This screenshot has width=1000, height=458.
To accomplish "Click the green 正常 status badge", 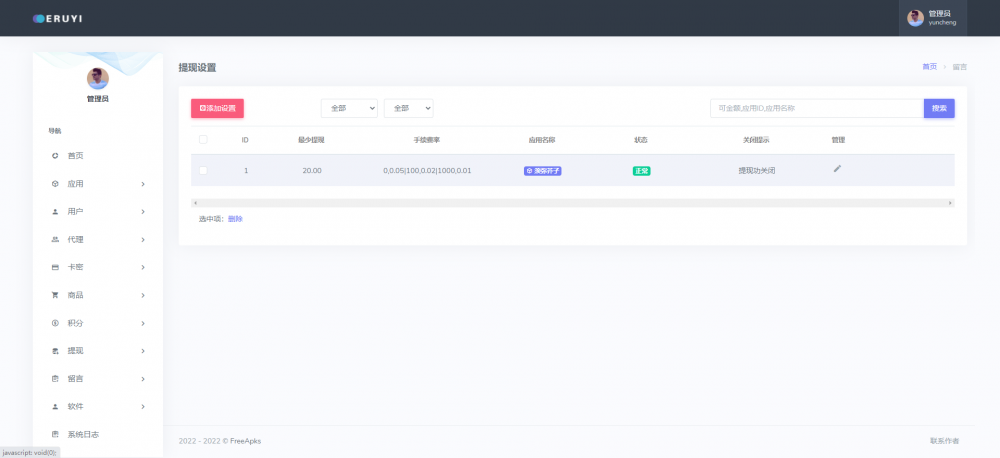I will [x=641, y=171].
